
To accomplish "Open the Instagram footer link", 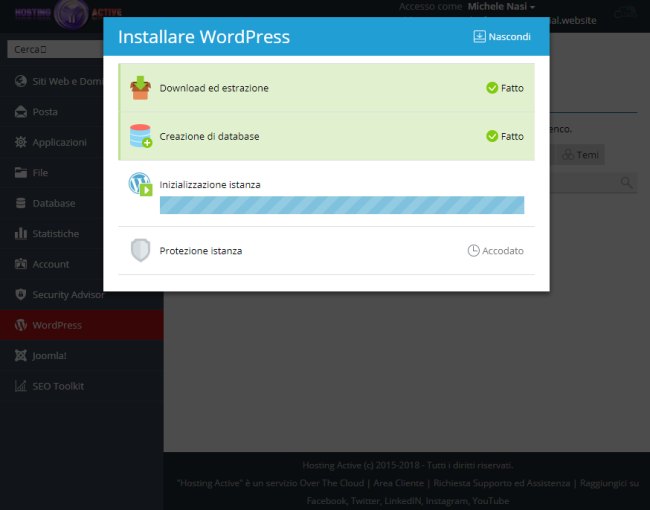I will coord(447,501).
